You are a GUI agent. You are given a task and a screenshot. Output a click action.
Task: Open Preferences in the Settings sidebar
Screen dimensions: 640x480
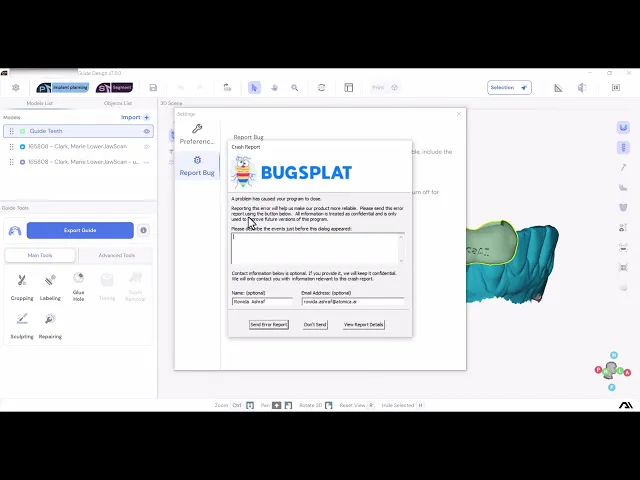[x=197, y=134]
